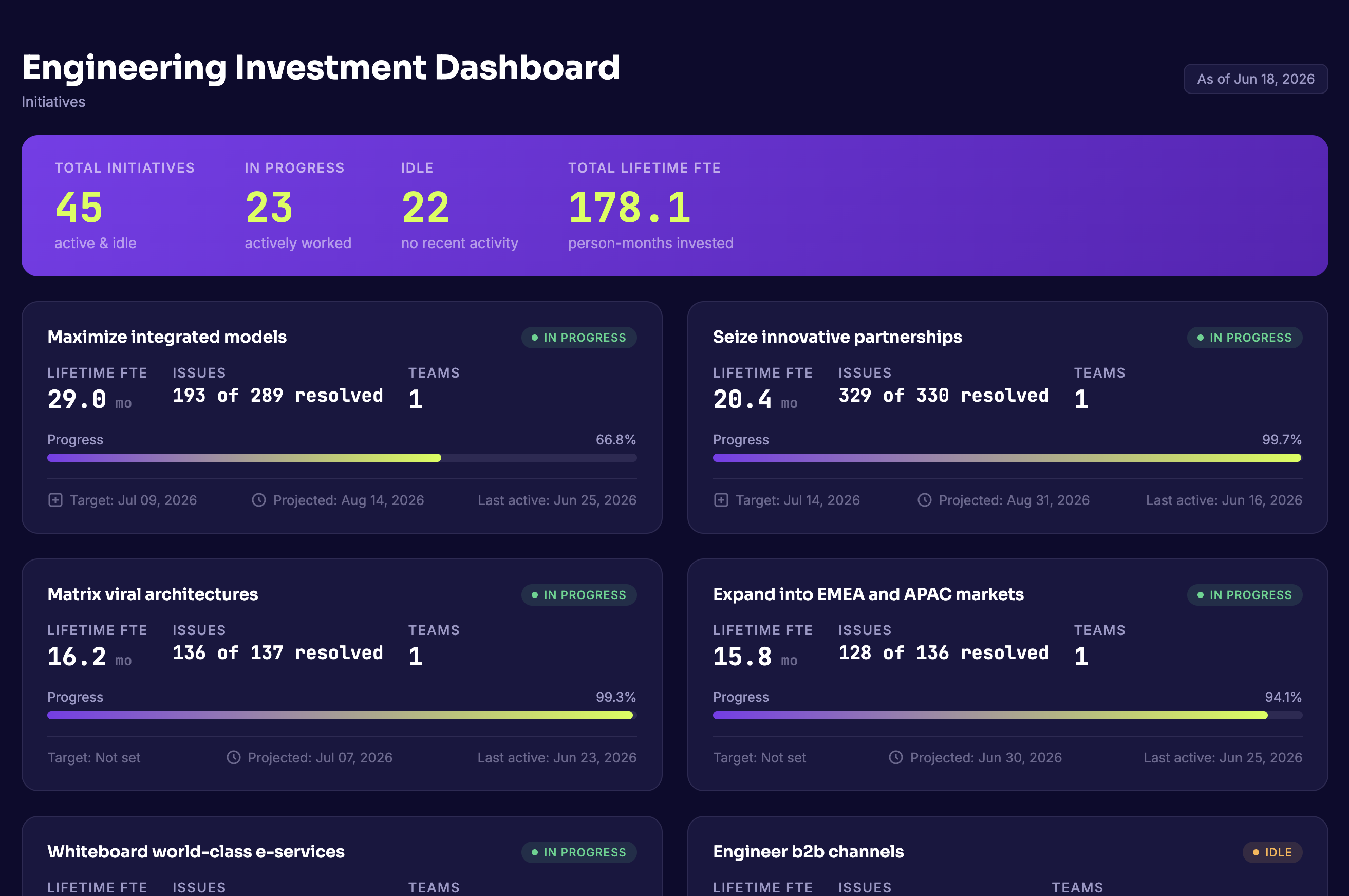Select the Total Initiatives 45 stat
The image size is (1349, 896).
click(124, 206)
